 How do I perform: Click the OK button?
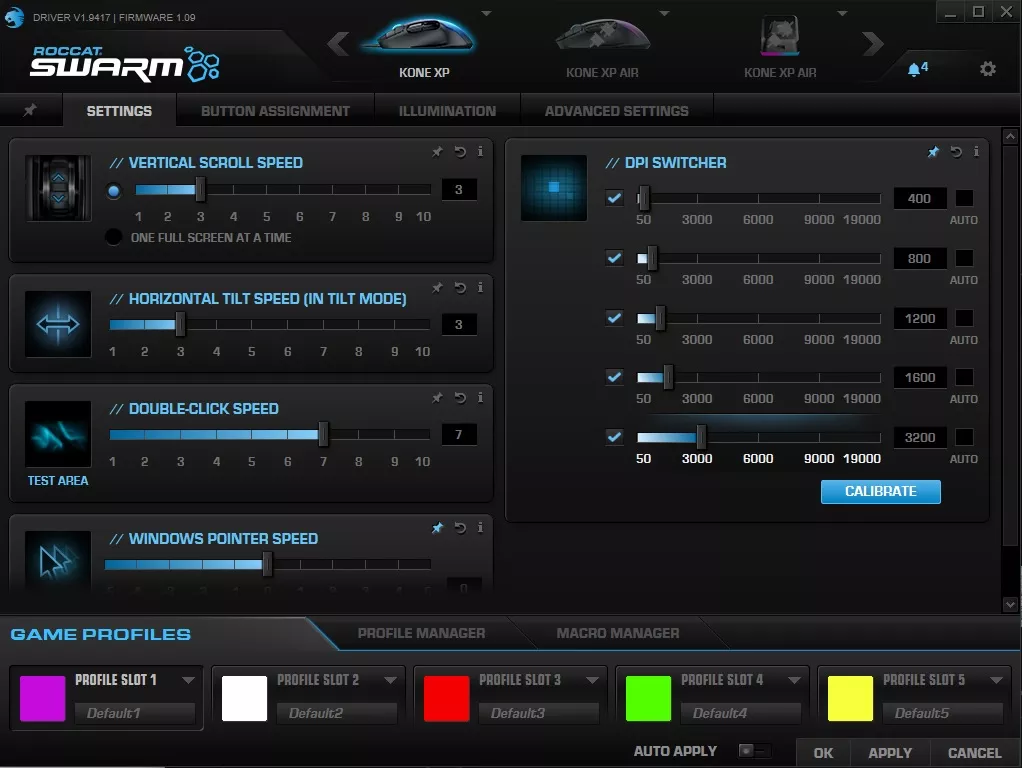point(823,753)
